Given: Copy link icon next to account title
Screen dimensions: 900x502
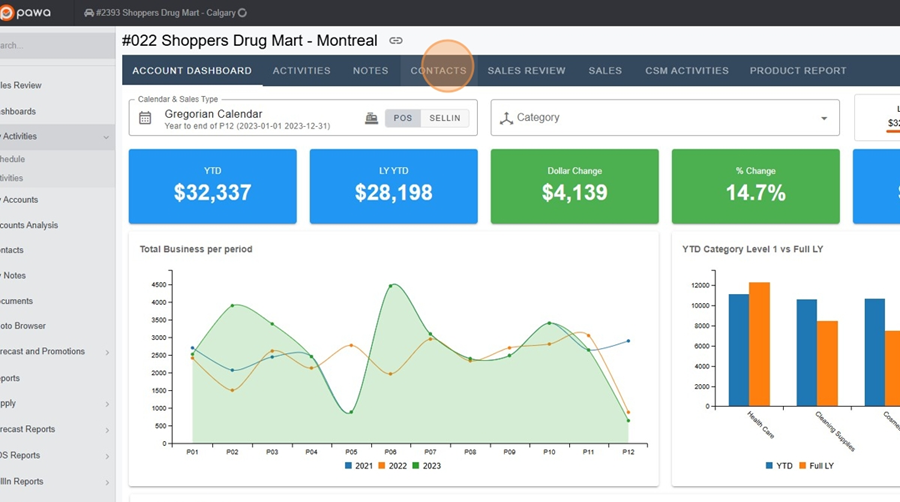Looking at the screenshot, I should pyautogui.click(x=395, y=41).
